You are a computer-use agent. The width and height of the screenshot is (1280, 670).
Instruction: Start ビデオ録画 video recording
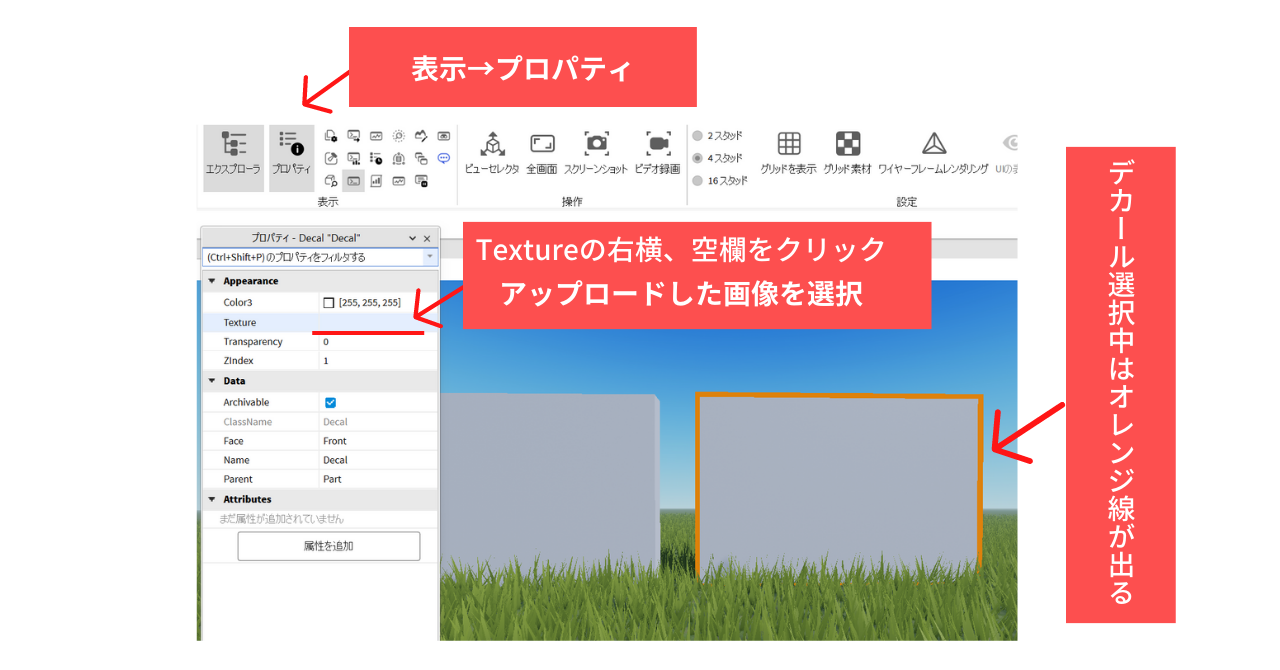point(657,153)
